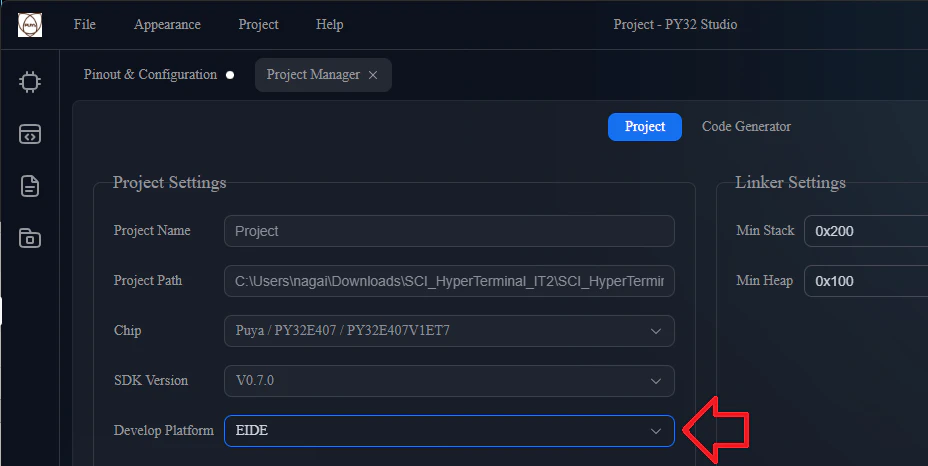This screenshot has width=928, height=466.
Task: Select the blue Project button
Action: [x=645, y=127]
